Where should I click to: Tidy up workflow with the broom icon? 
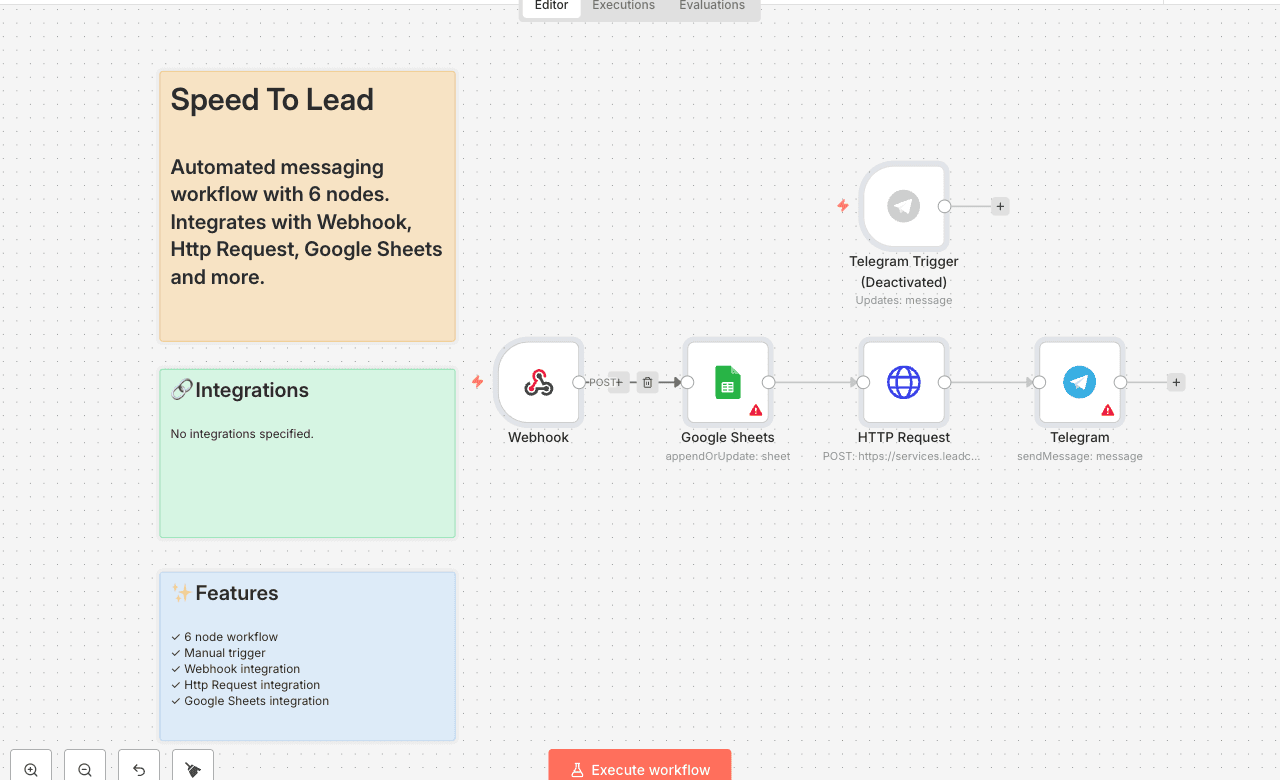[193, 769]
